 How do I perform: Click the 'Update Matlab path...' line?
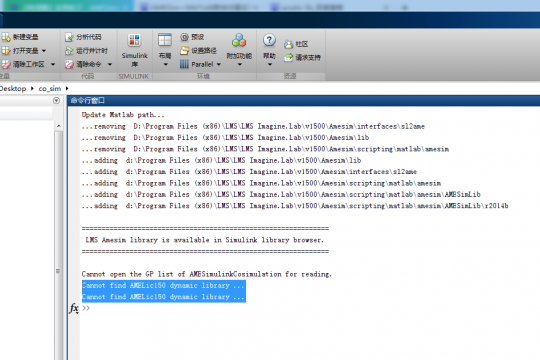(x=123, y=115)
